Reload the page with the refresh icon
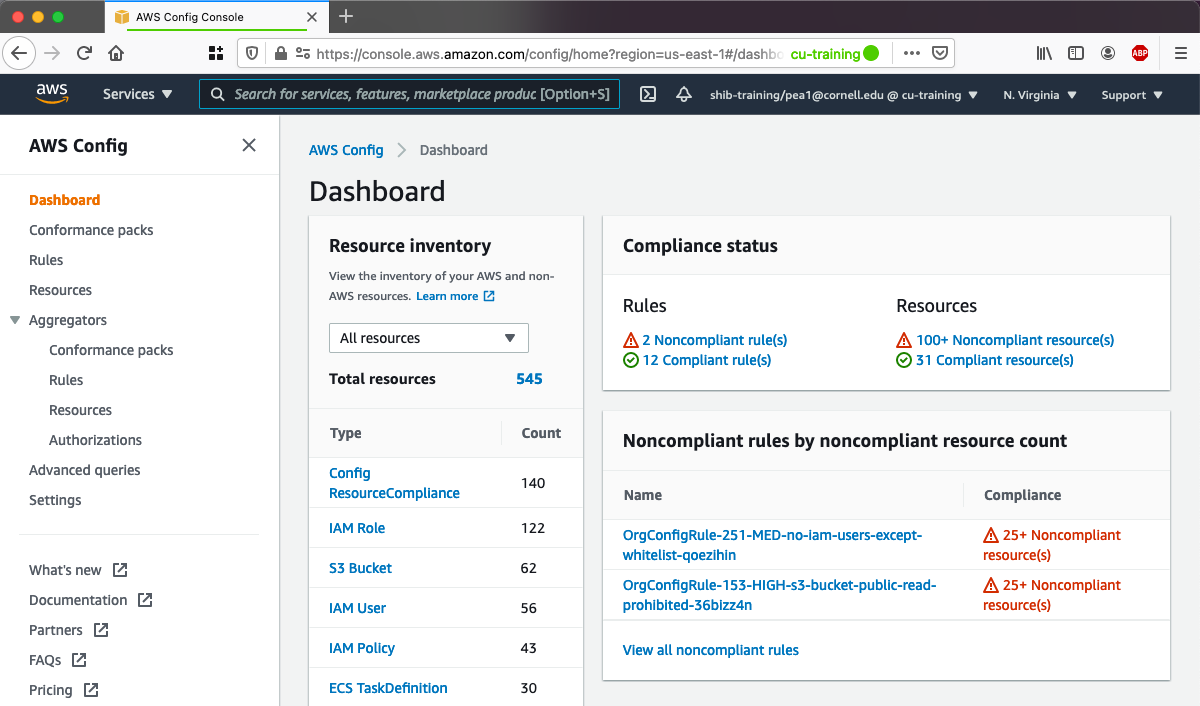Image resolution: width=1200 pixels, height=706 pixels. click(84, 53)
